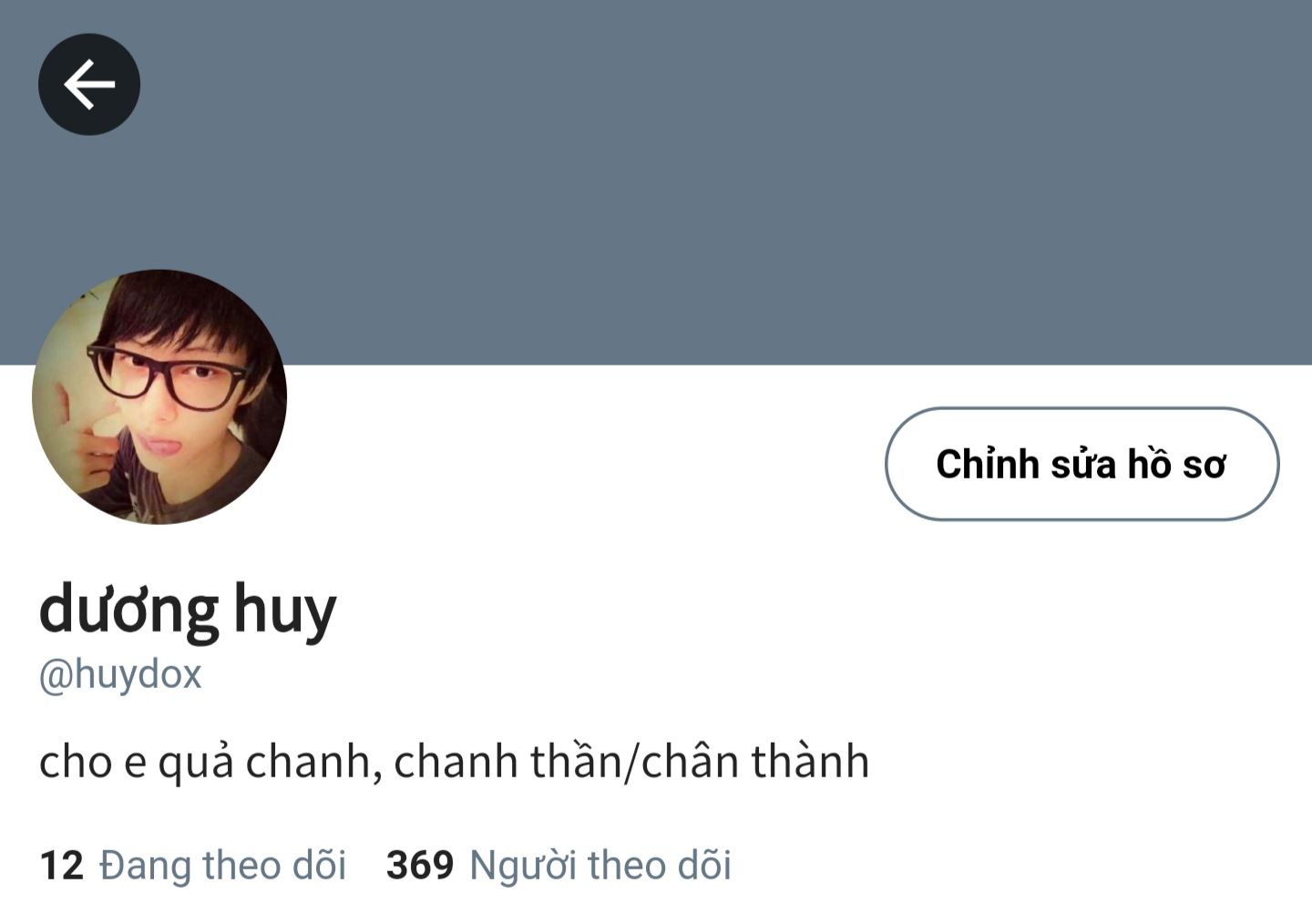Click the followers count number 369
This screenshot has width=1312, height=924.
420,866
